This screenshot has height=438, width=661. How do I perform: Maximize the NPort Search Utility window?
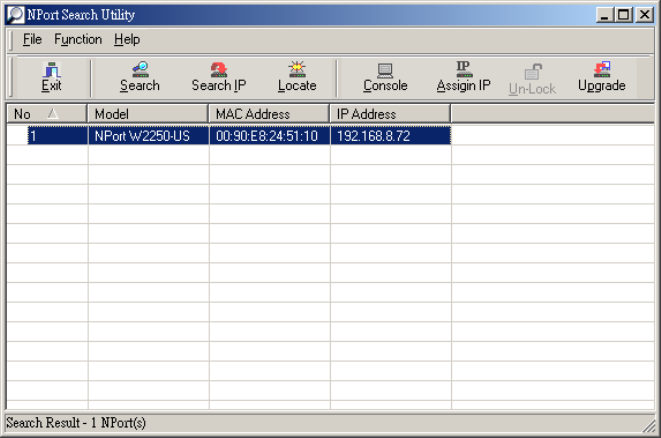pos(623,15)
